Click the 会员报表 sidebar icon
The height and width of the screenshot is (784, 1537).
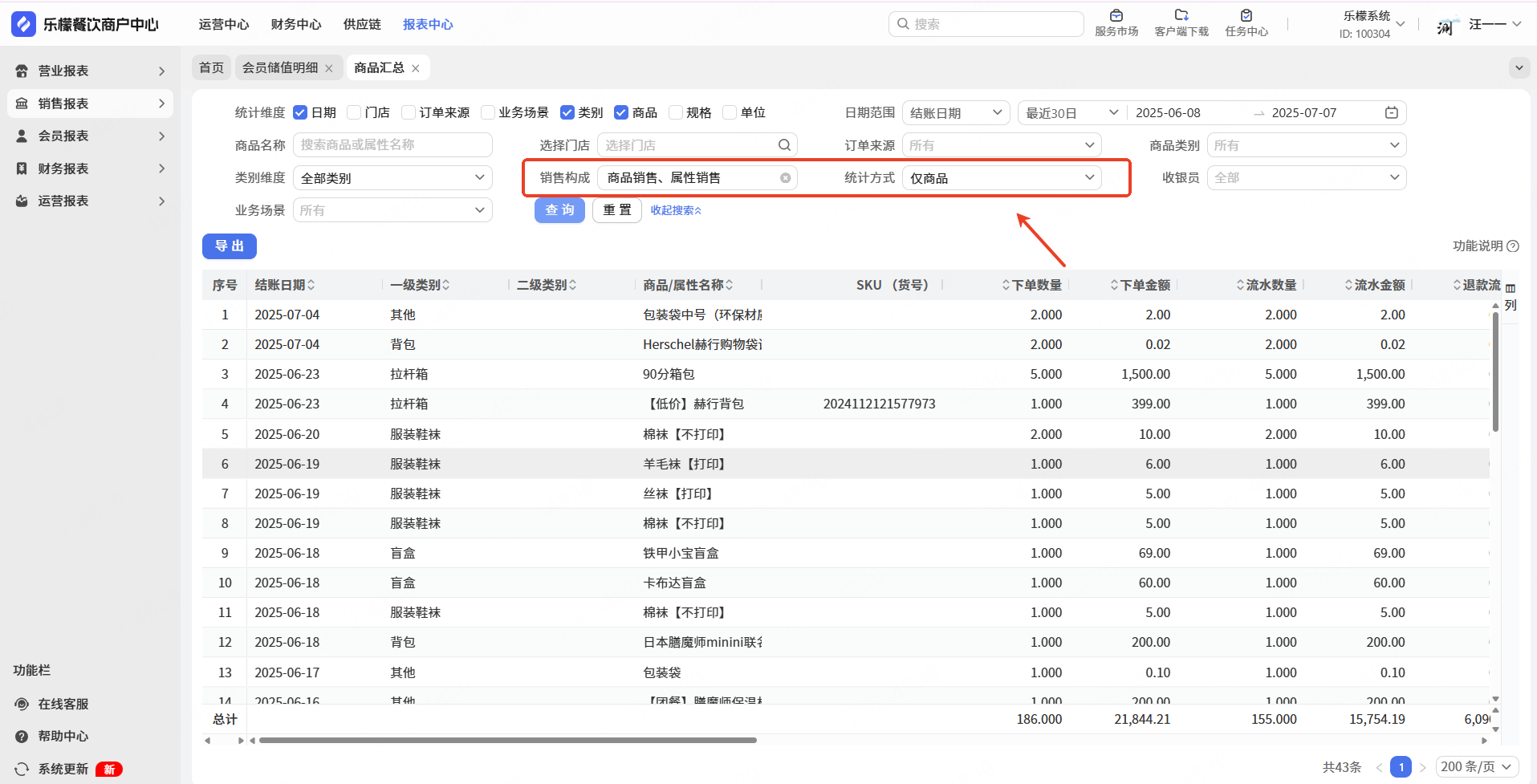[22, 136]
